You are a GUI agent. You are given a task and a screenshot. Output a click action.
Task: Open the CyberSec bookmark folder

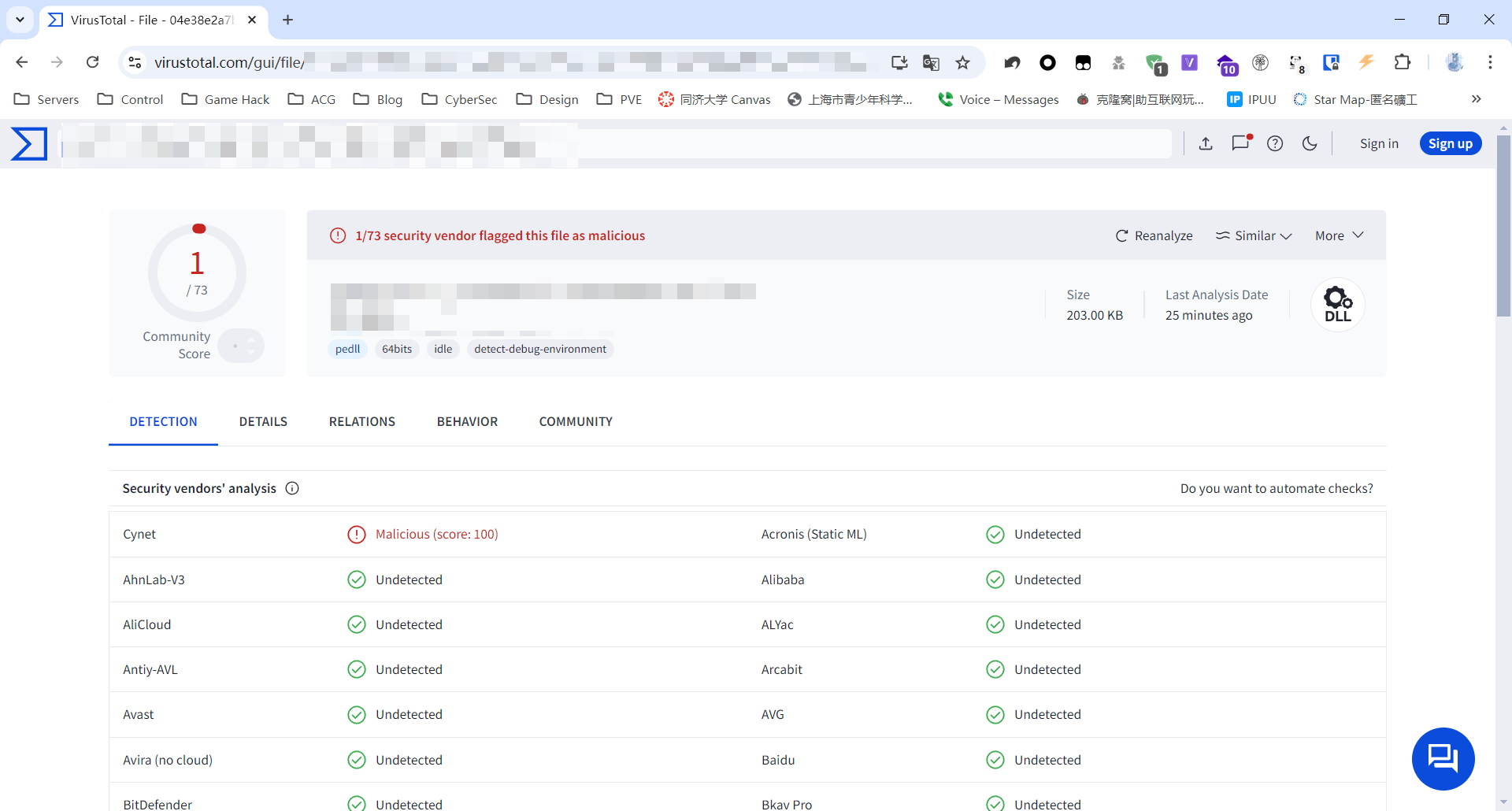(x=459, y=99)
